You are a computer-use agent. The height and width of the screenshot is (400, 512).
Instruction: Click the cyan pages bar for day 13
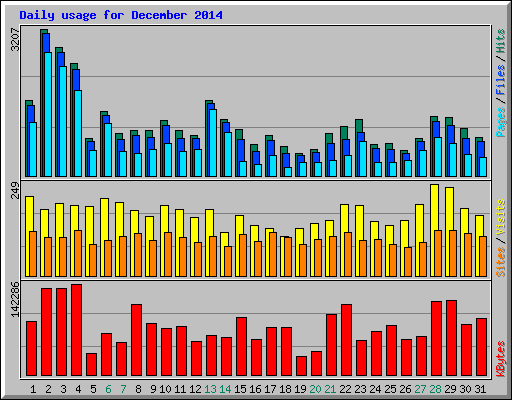[x=213, y=143]
